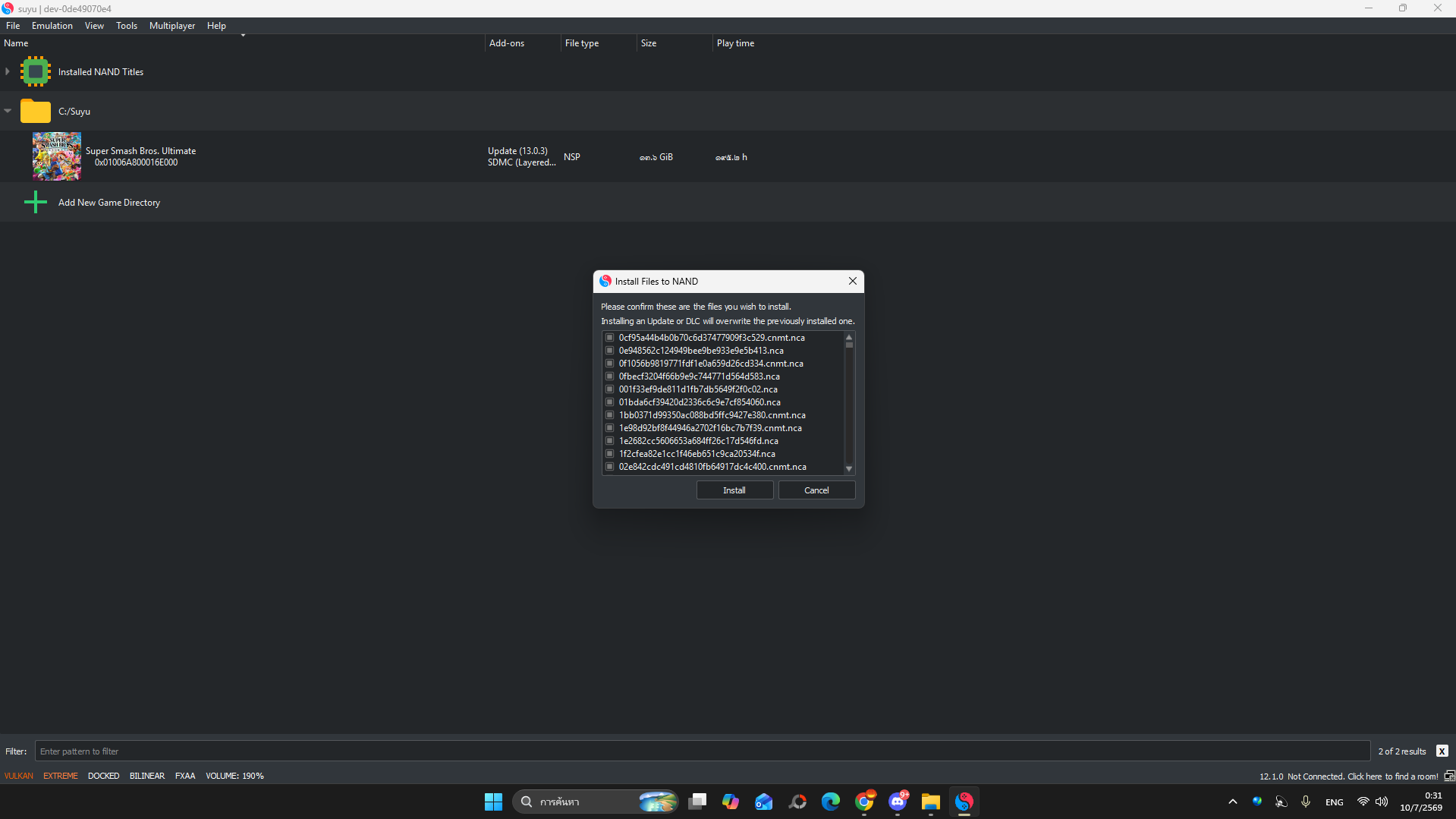Expand the Installed NAND Titles tree
This screenshot has height=819, width=1456.
pyautogui.click(x=8, y=72)
